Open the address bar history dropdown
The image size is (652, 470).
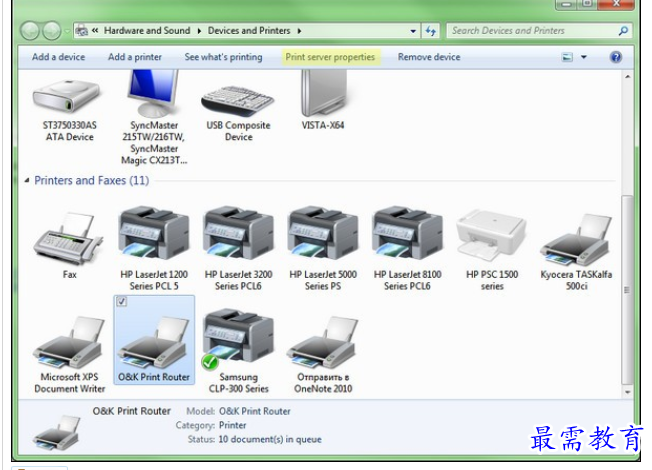point(413,31)
